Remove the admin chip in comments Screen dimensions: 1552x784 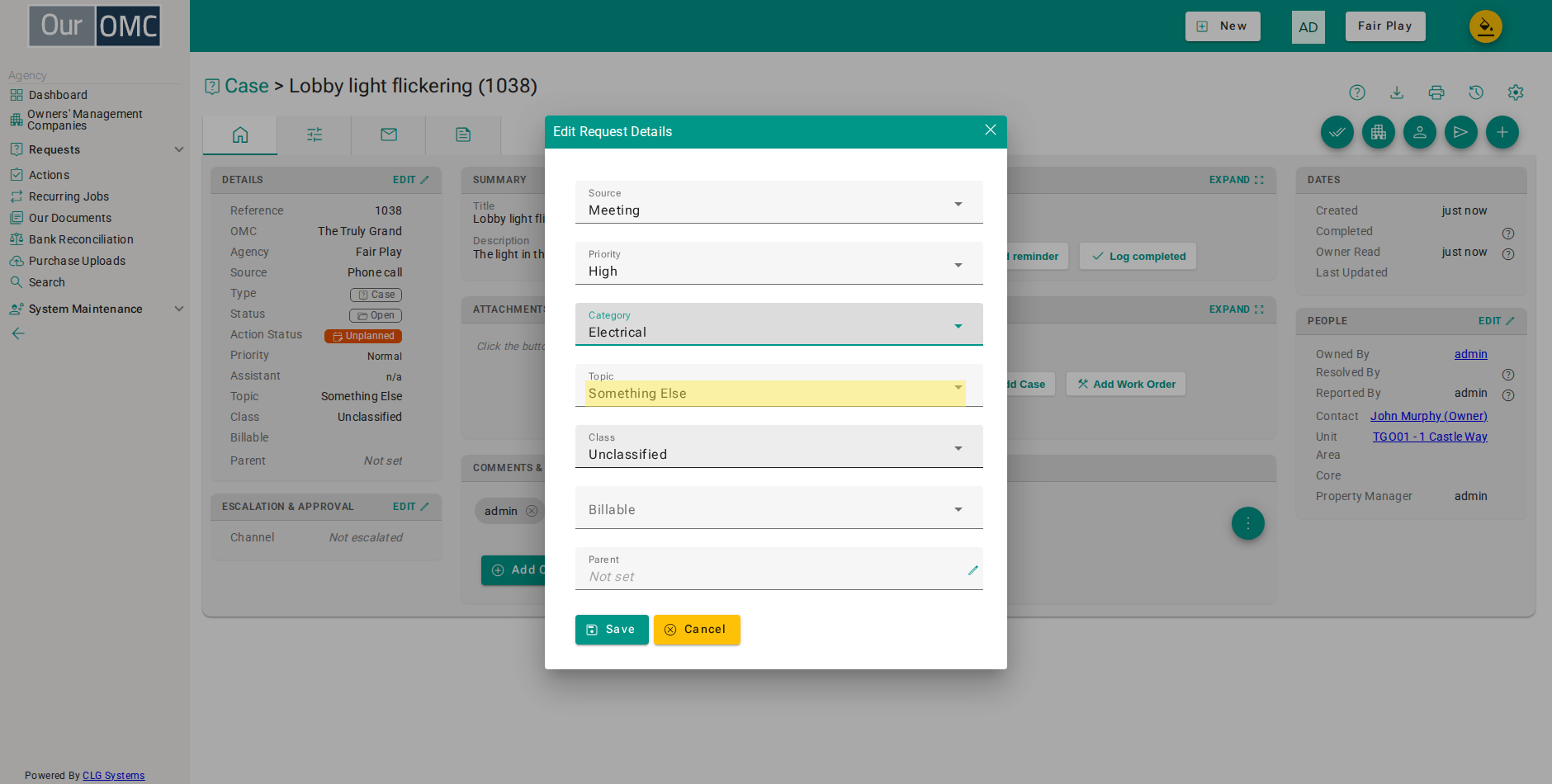coord(532,511)
